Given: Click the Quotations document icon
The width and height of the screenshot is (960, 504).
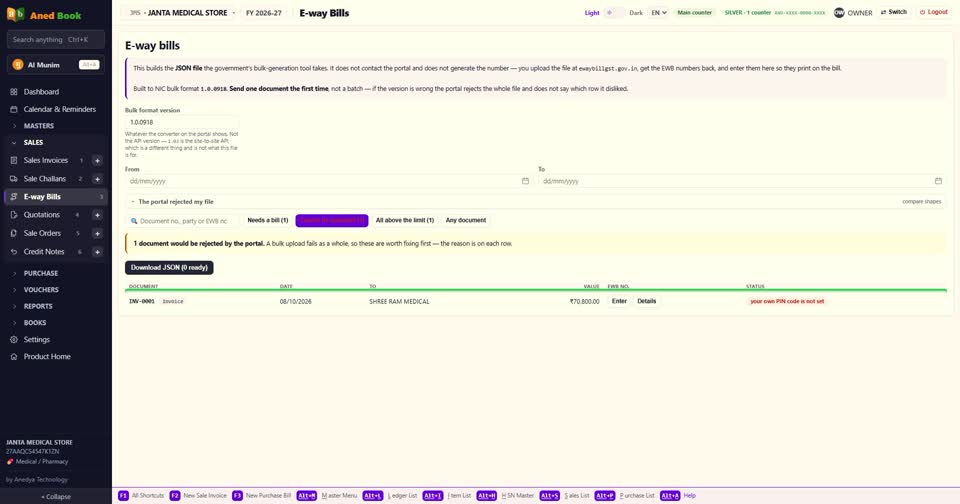Looking at the screenshot, I should [14, 215].
